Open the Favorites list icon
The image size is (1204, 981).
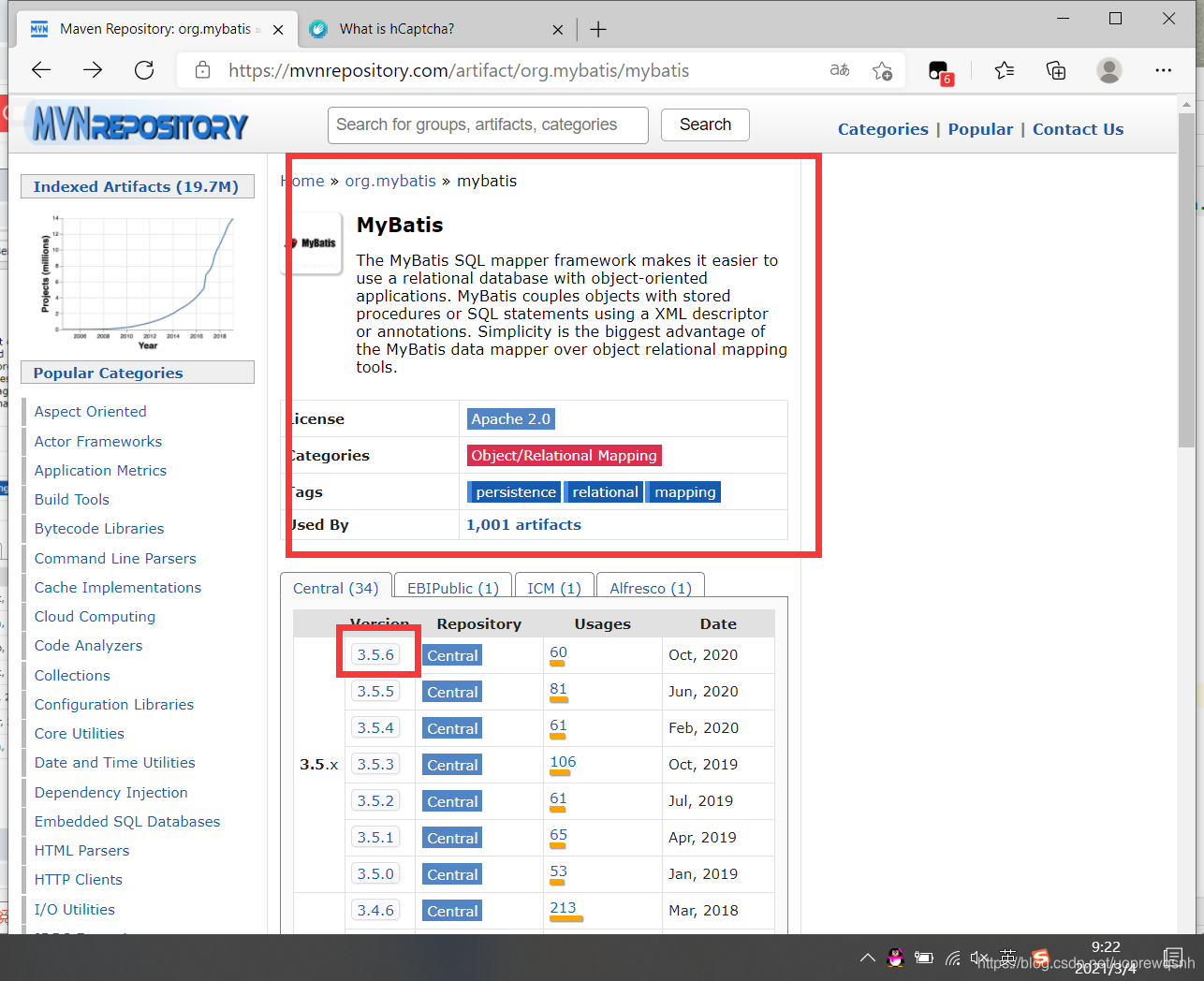[1005, 70]
